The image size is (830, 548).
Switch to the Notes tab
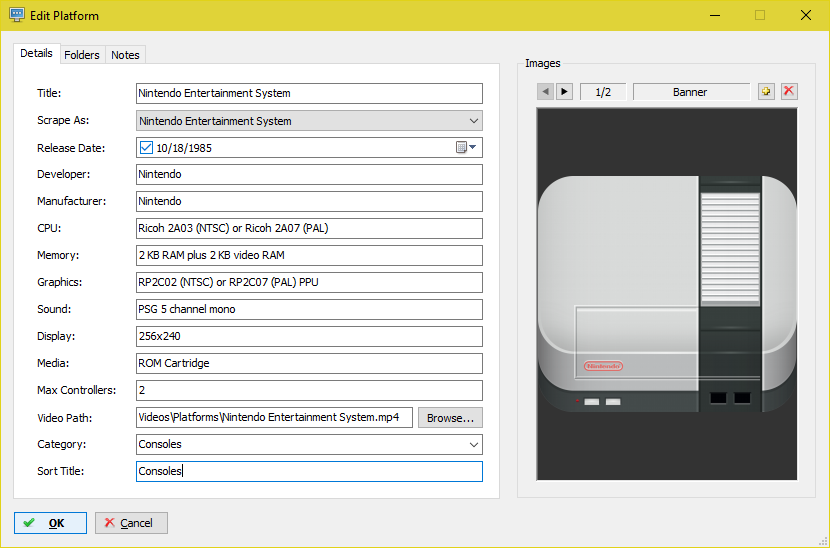tap(125, 55)
